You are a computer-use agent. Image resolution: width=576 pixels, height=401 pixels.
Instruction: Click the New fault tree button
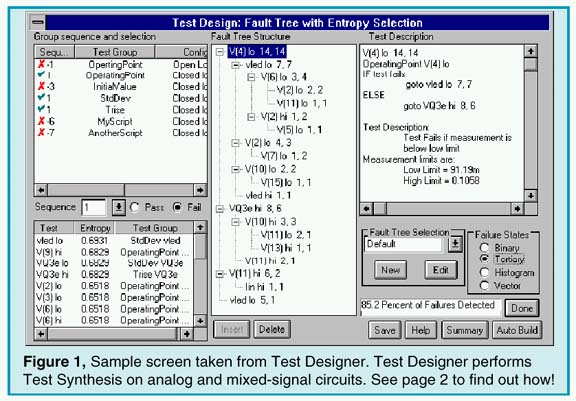point(390,270)
